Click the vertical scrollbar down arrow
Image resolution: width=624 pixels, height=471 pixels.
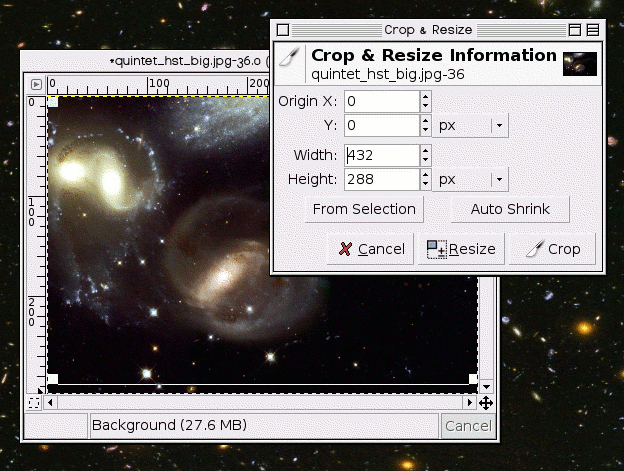[486, 387]
